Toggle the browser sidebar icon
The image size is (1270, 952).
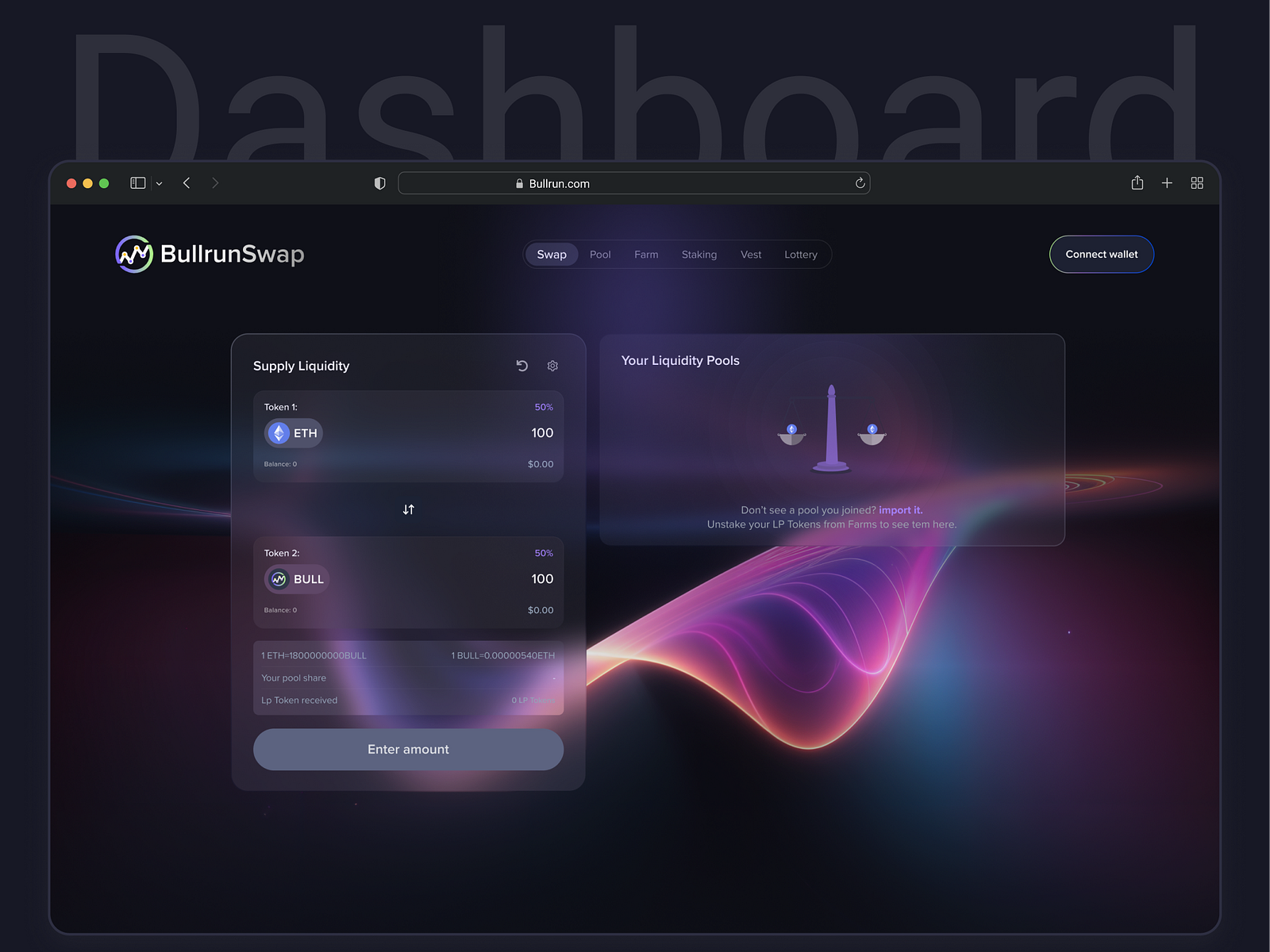coord(137,183)
